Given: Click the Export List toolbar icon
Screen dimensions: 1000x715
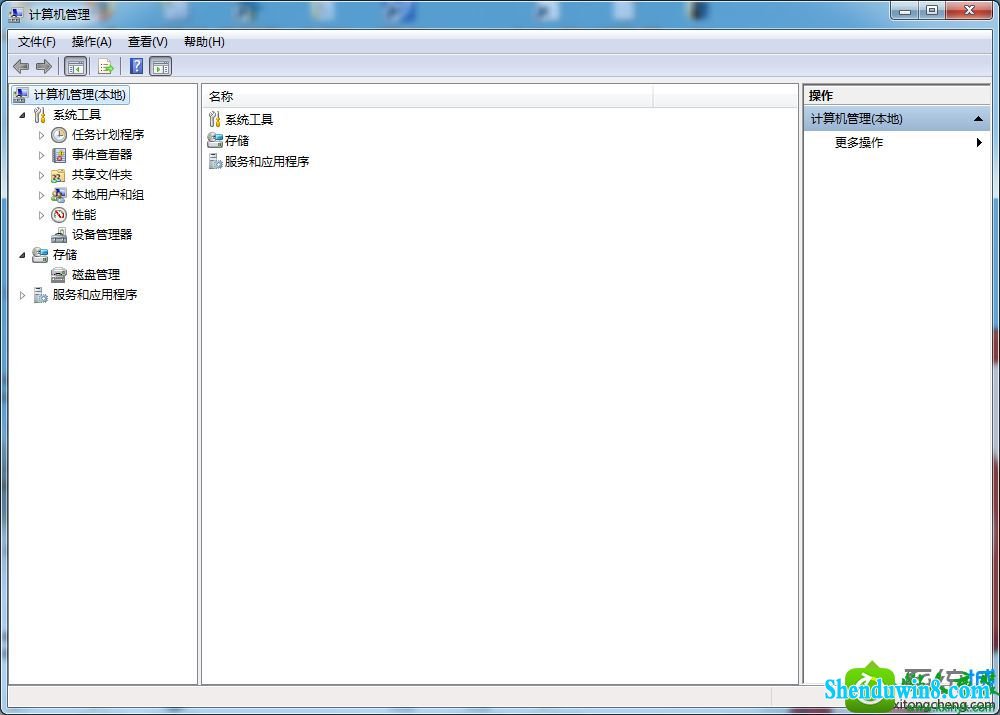Looking at the screenshot, I should coord(106,66).
